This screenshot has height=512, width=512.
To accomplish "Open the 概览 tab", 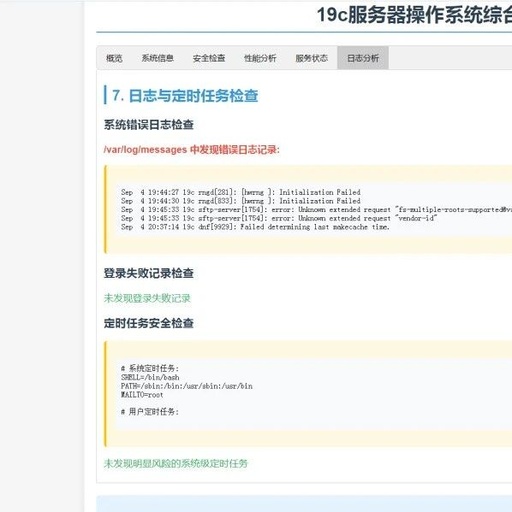I will (114, 58).
